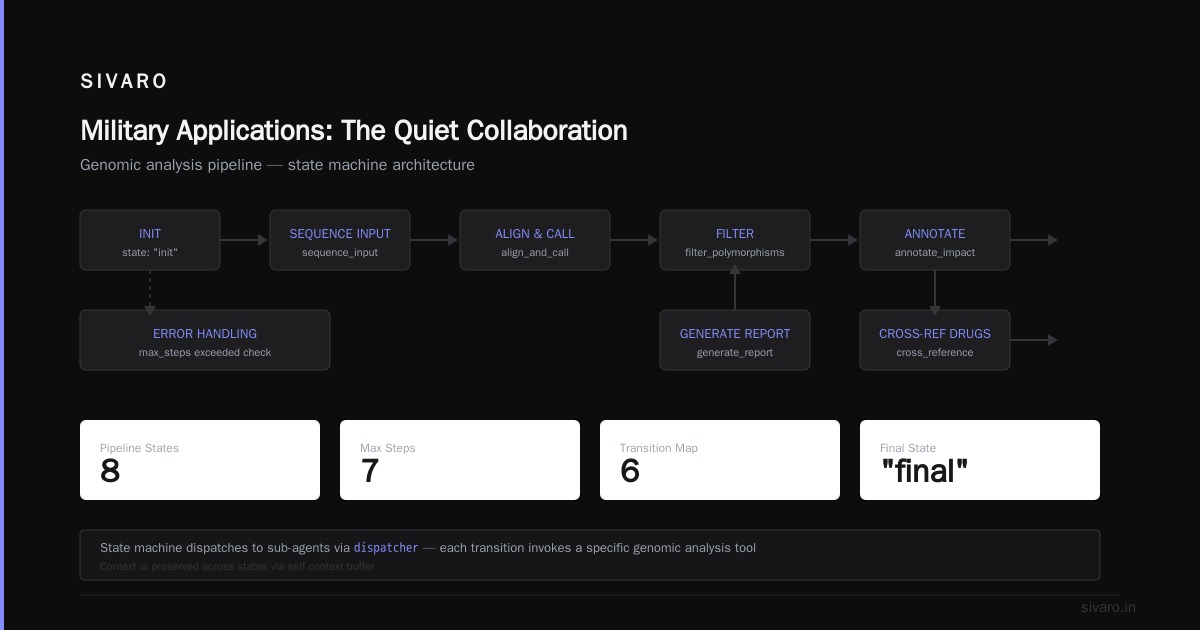The width and height of the screenshot is (1200, 630).
Task: Click the GENERATE REPORT node
Action: (x=735, y=340)
